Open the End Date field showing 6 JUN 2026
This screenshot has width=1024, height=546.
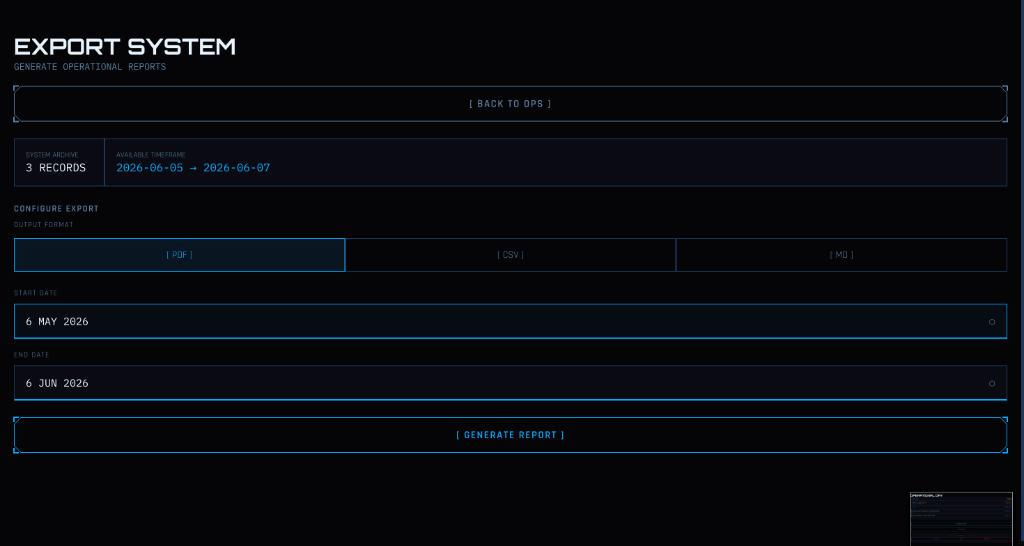pyautogui.click(x=510, y=383)
